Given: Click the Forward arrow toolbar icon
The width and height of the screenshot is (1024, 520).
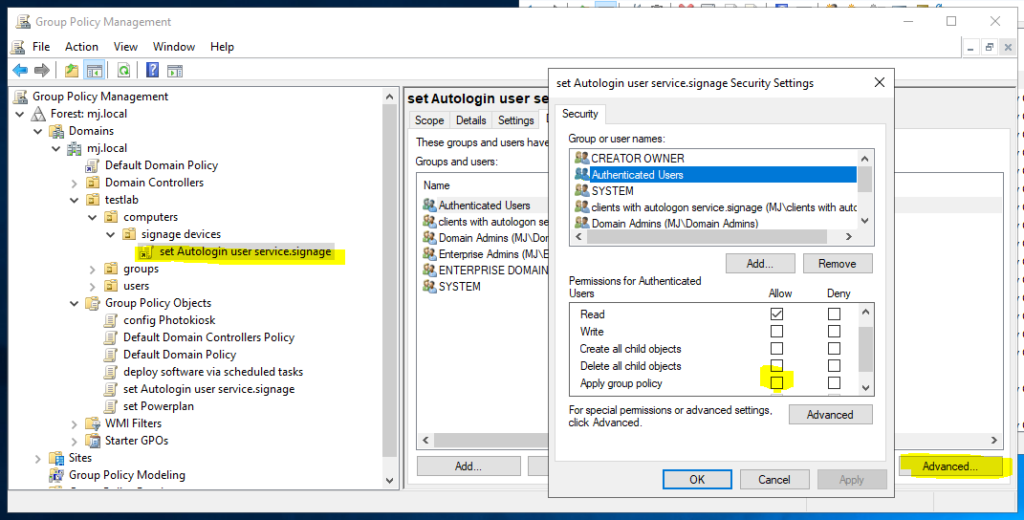Looking at the screenshot, I should (x=42, y=70).
